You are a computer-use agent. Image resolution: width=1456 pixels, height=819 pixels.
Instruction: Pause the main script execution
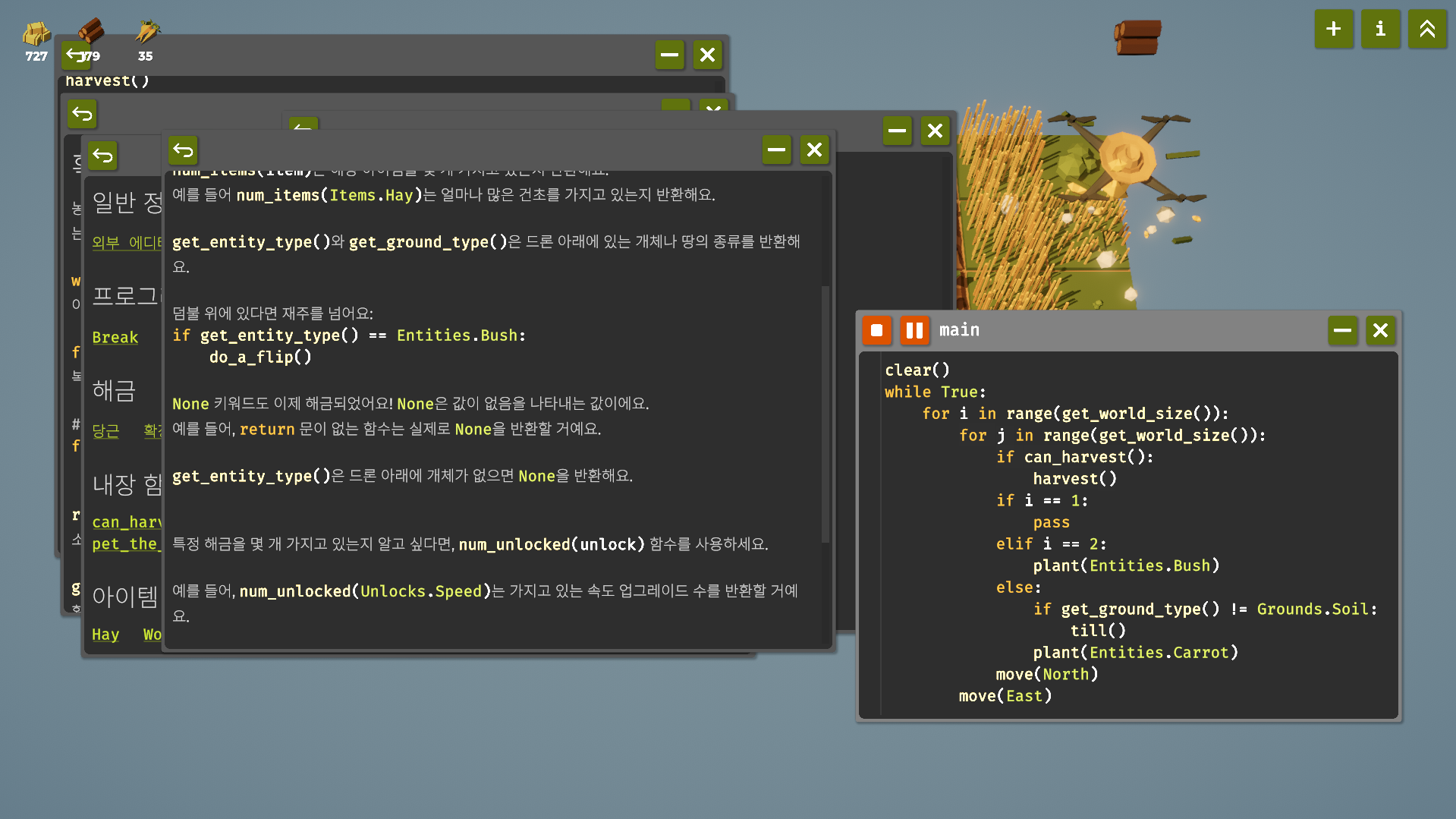click(914, 330)
